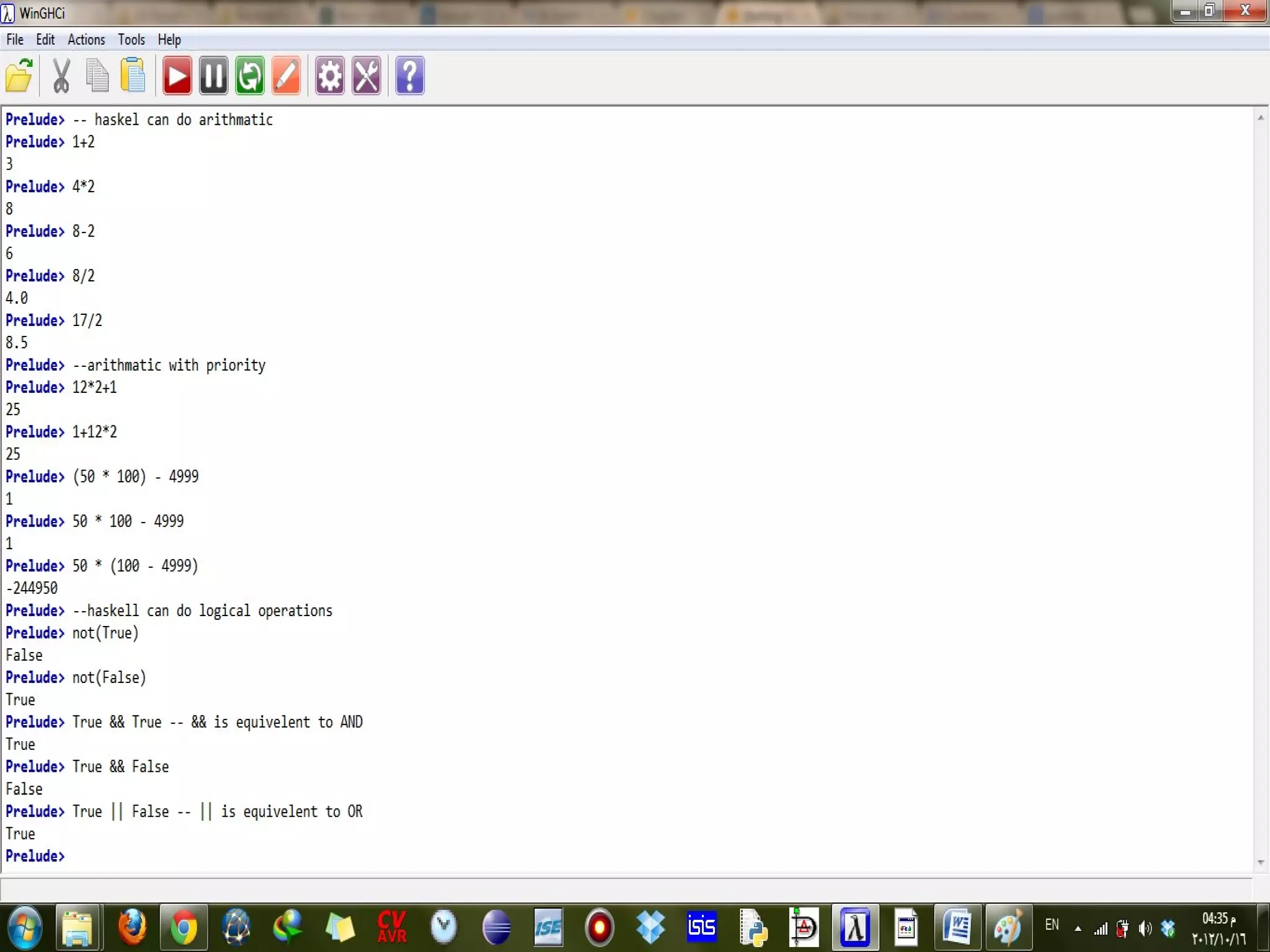Click scrollbar up arrow in console

(x=1260, y=118)
